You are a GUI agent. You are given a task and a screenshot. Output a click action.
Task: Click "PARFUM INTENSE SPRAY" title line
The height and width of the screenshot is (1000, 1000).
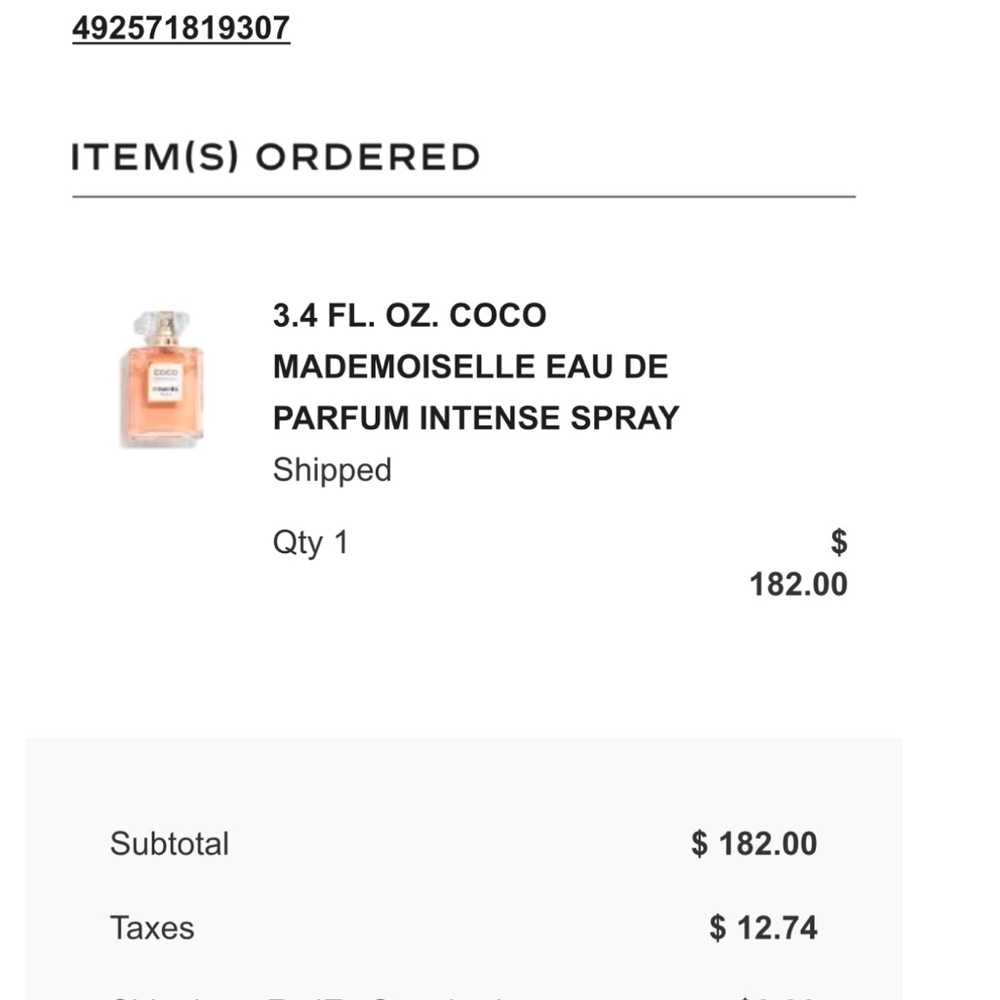pos(476,418)
